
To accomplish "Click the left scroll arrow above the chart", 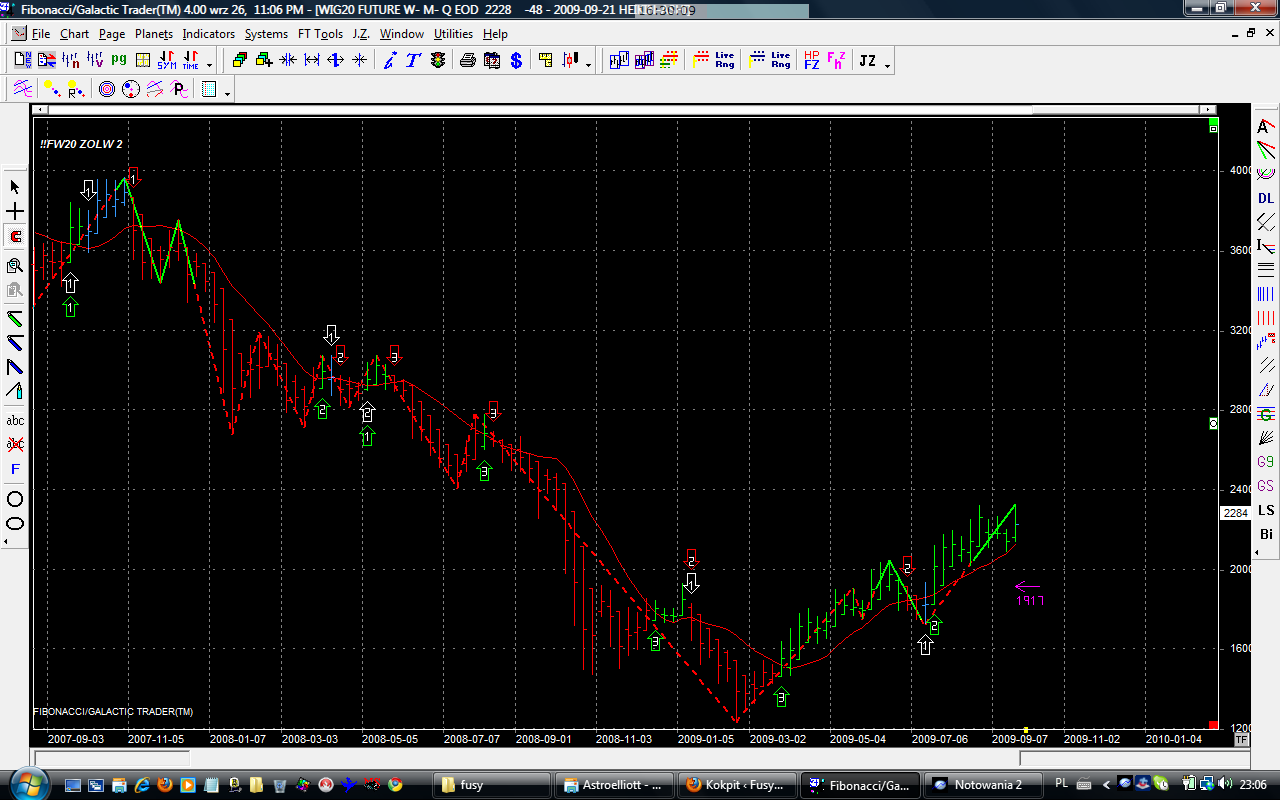I will pyautogui.click(x=40, y=109).
